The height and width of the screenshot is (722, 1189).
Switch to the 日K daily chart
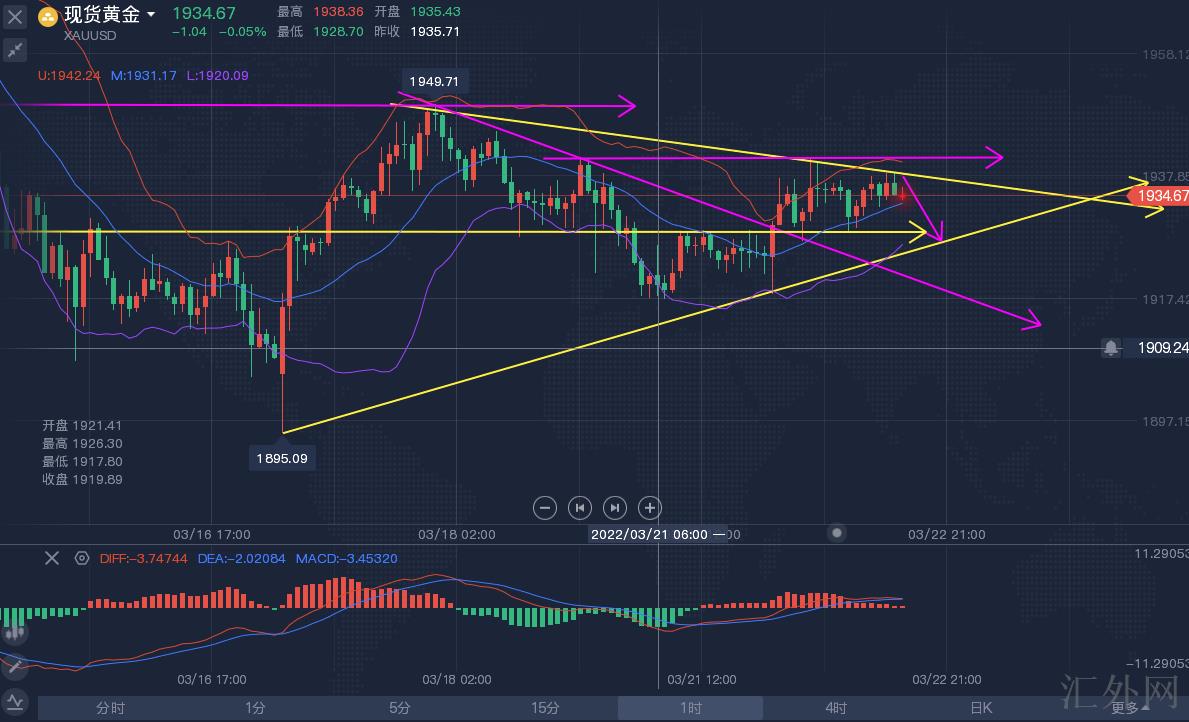tap(981, 708)
